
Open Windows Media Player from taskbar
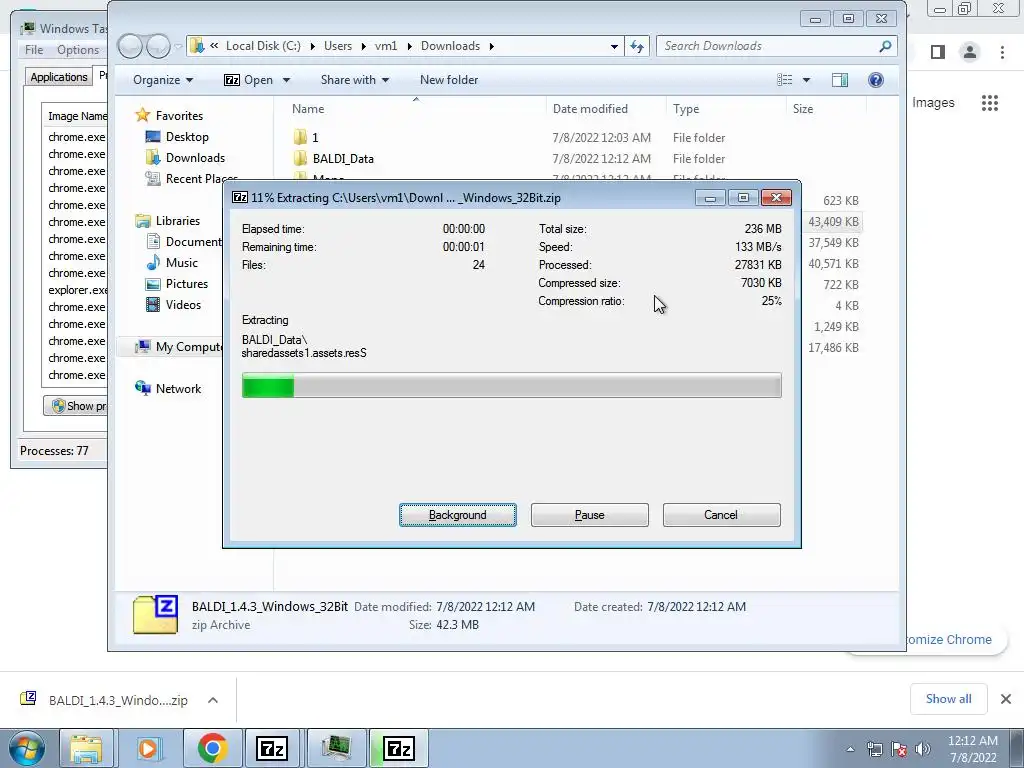[x=149, y=748]
